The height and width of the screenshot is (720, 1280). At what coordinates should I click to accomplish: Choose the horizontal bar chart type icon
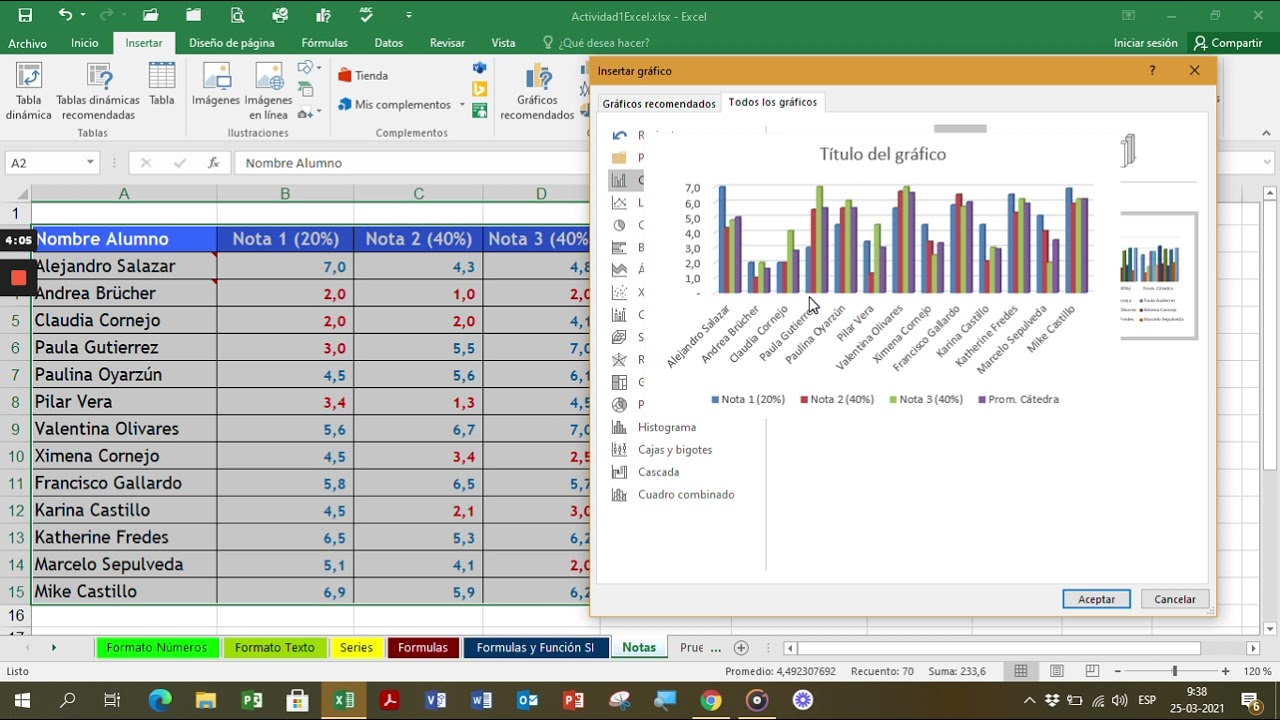coord(619,247)
